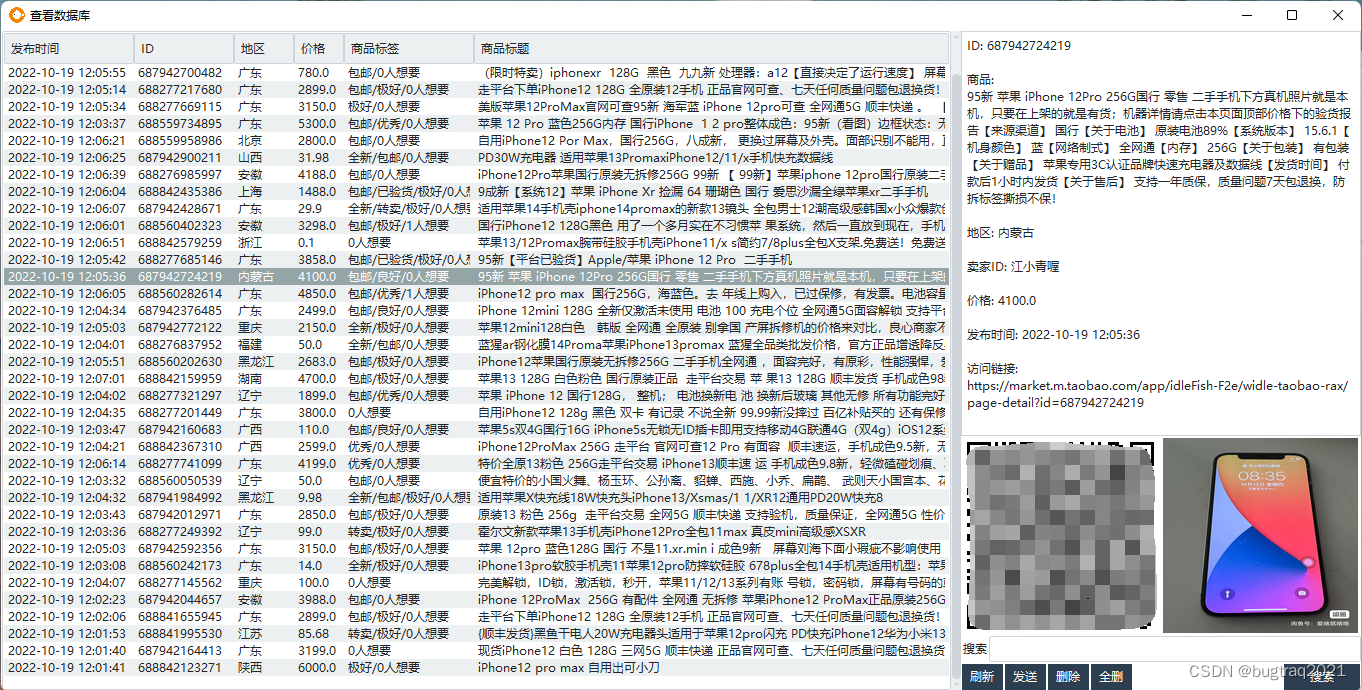Sort by the ID column header
The height and width of the screenshot is (690, 1362).
pos(184,48)
